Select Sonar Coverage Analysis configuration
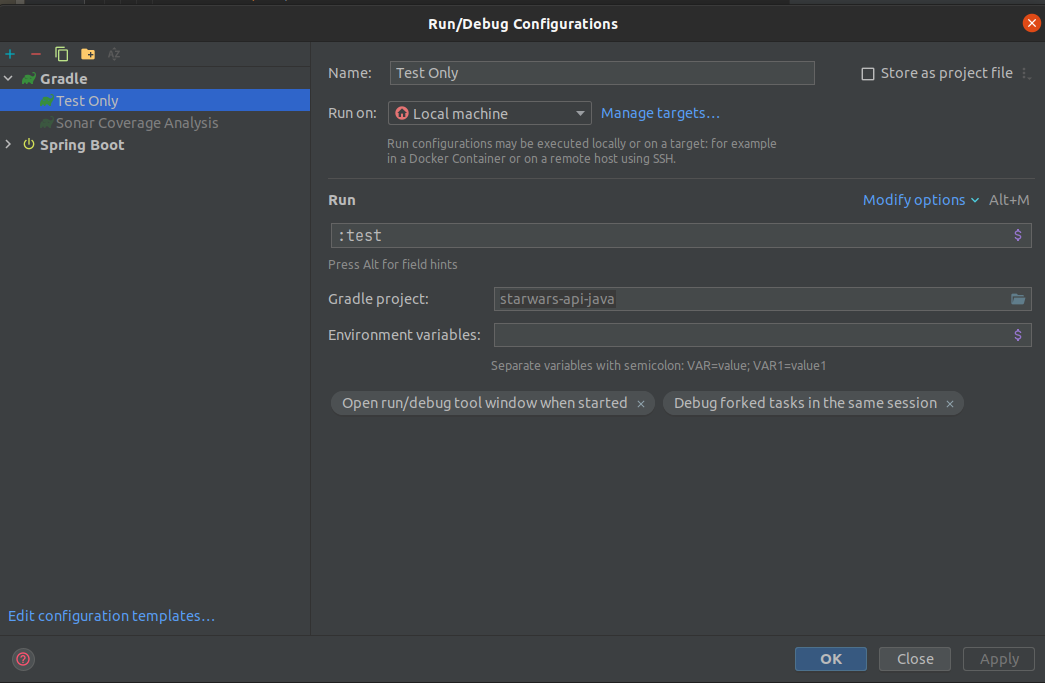Screen dimensions: 1045x683 tap(137, 123)
